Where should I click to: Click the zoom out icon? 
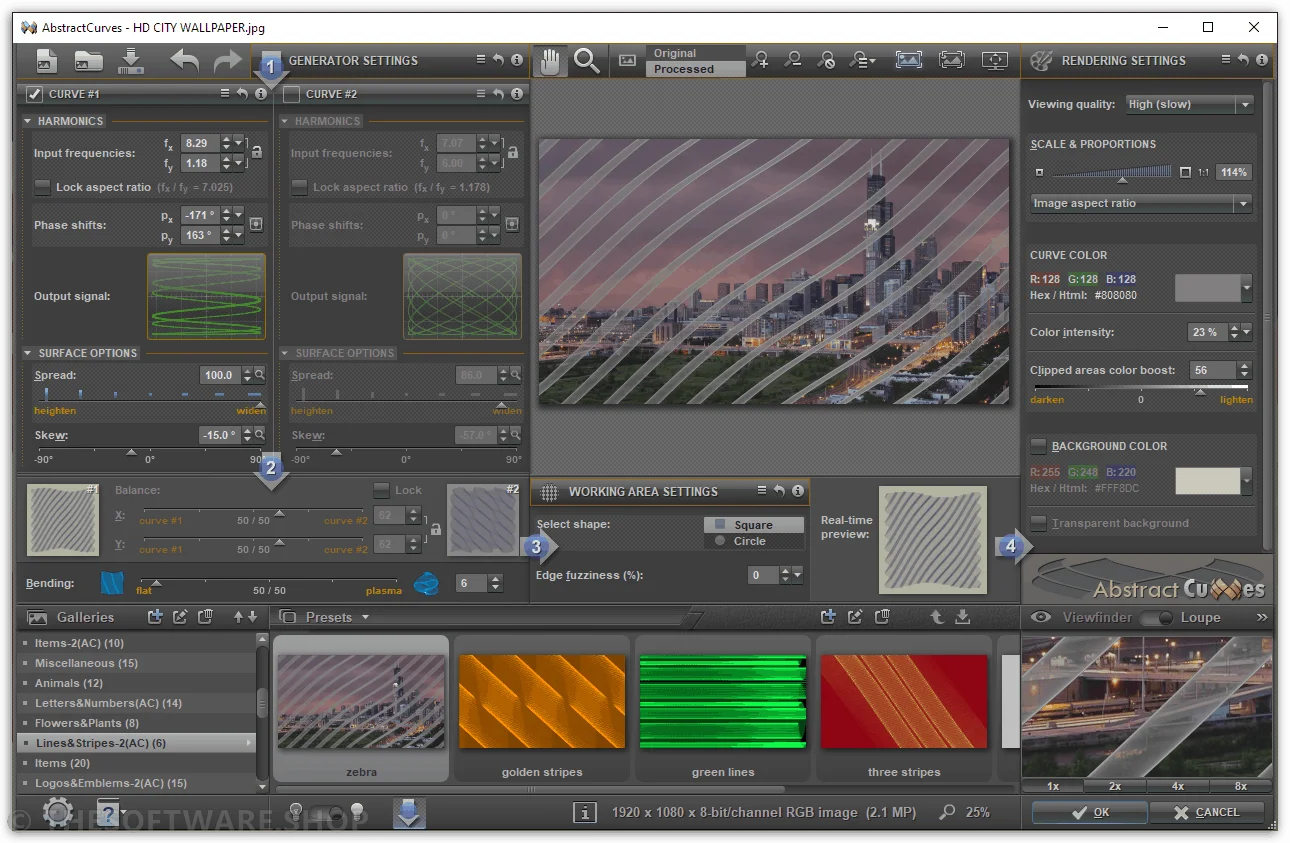point(793,60)
